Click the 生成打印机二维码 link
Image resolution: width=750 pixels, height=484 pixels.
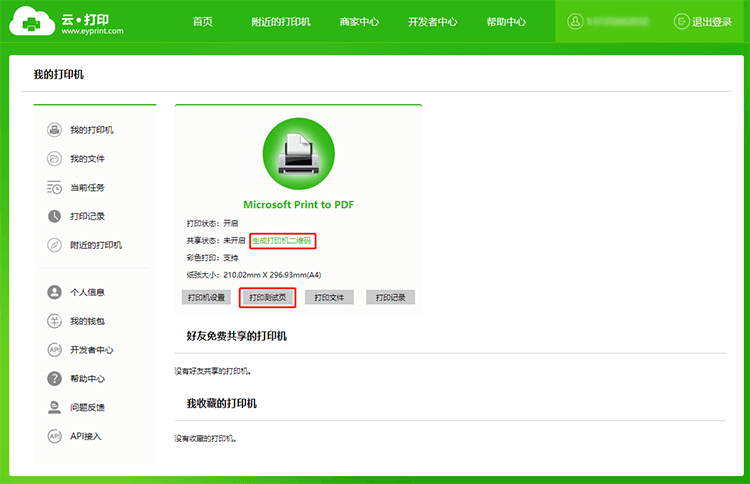(x=282, y=241)
